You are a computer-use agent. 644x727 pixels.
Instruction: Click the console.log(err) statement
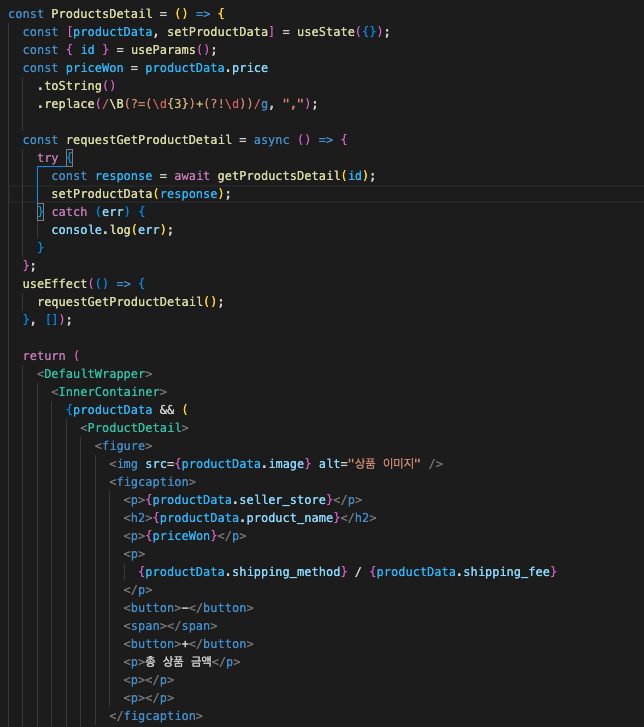click(112, 230)
